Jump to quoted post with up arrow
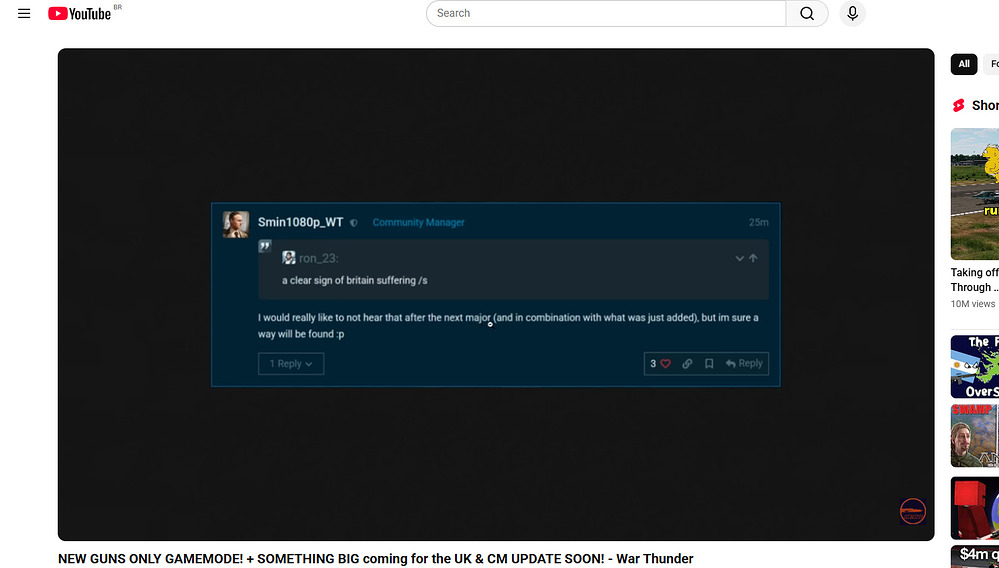This screenshot has width=999, height=568. (x=753, y=258)
